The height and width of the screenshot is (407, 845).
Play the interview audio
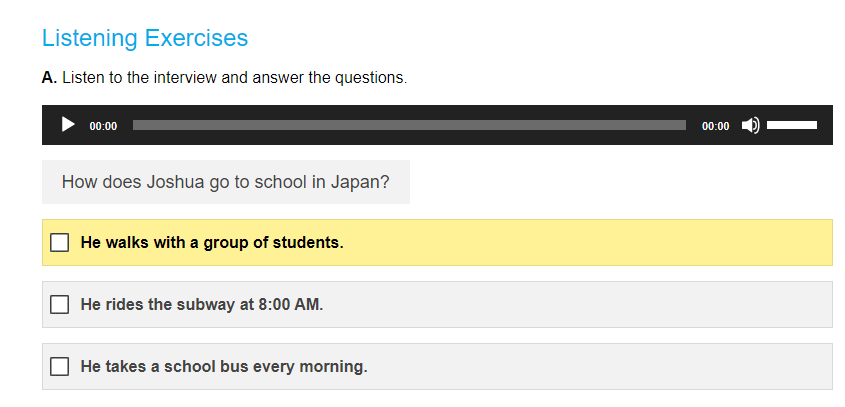pyautogui.click(x=68, y=125)
